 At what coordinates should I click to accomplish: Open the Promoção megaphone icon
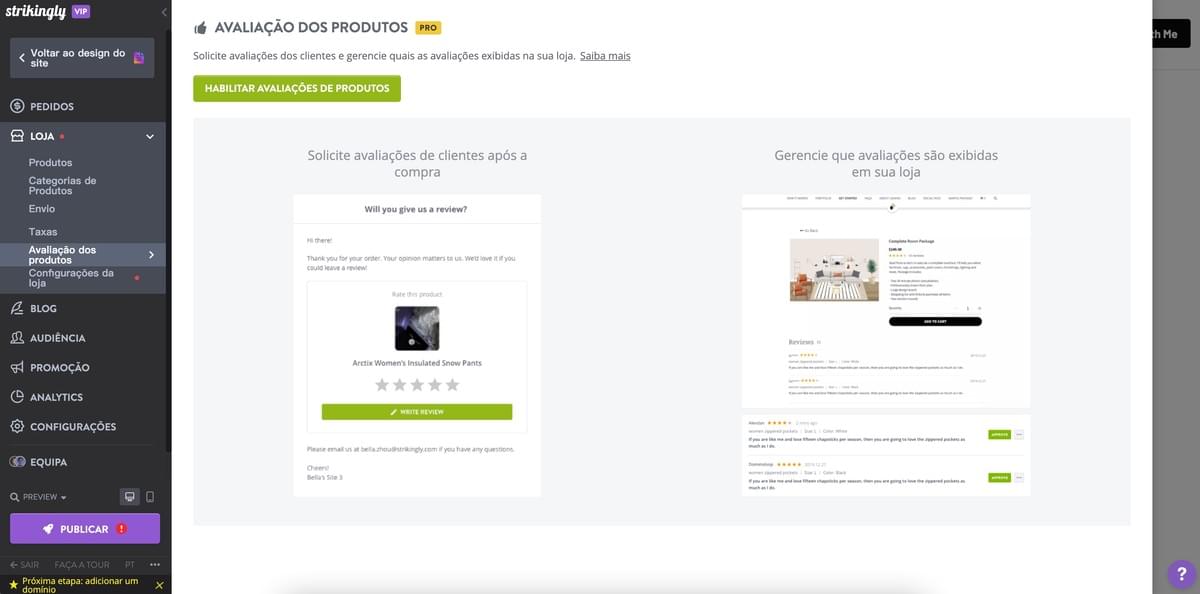17,367
